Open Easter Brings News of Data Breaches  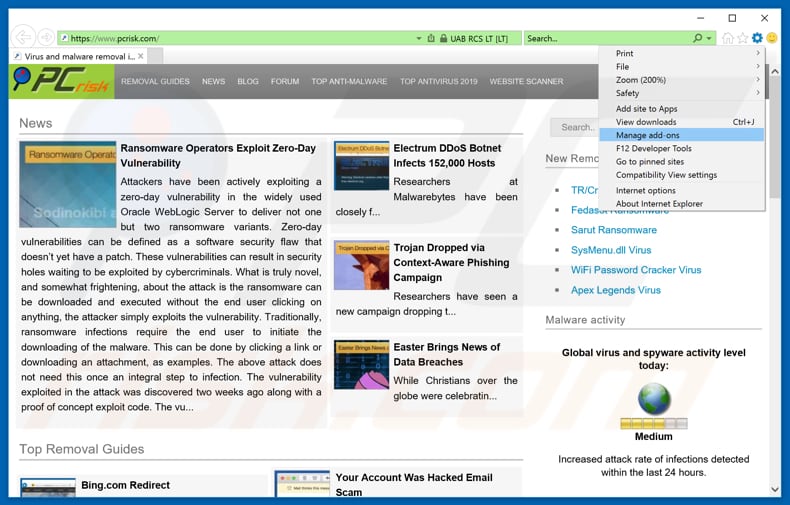(x=447, y=354)
